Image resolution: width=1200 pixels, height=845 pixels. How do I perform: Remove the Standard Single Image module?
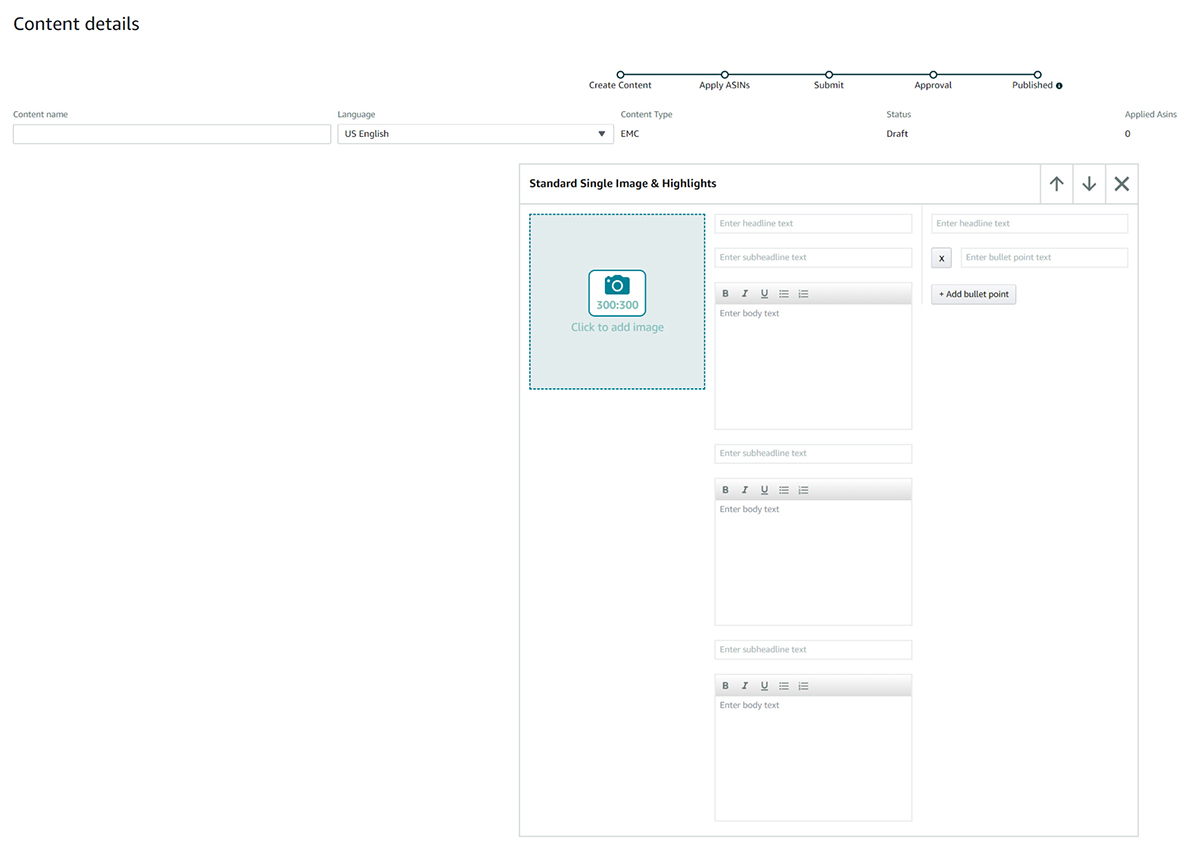(x=1121, y=184)
